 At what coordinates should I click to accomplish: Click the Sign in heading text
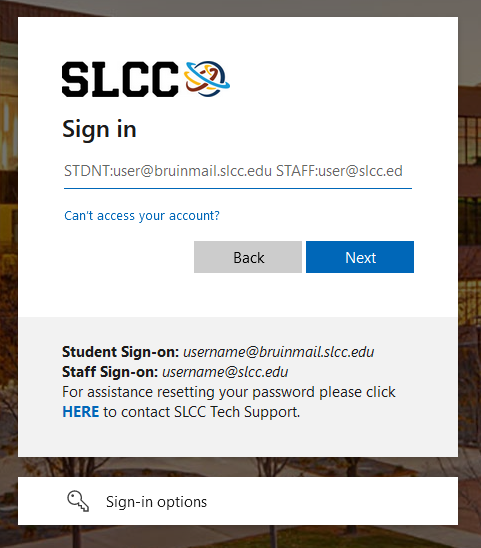tap(99, 130)
